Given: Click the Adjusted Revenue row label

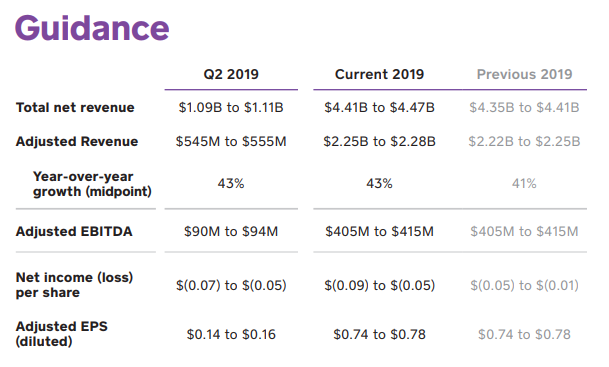Looking at the screenshot, I should point(77,141).
